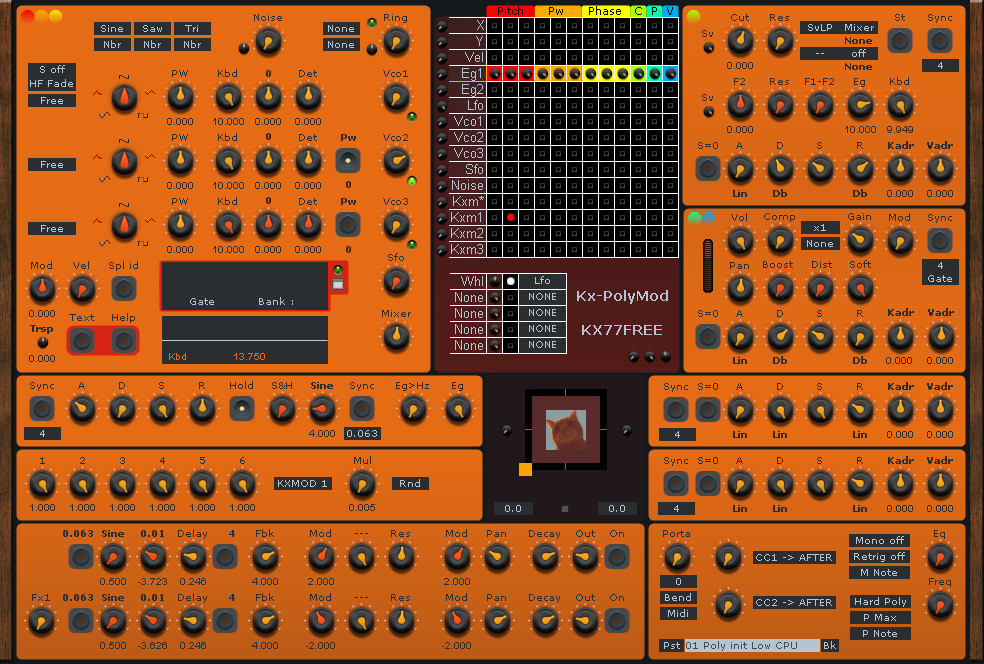The width and height of the screenshot is (984, 664).
Task: Click the Comp knob in amp section
Action: click(779, 240)
